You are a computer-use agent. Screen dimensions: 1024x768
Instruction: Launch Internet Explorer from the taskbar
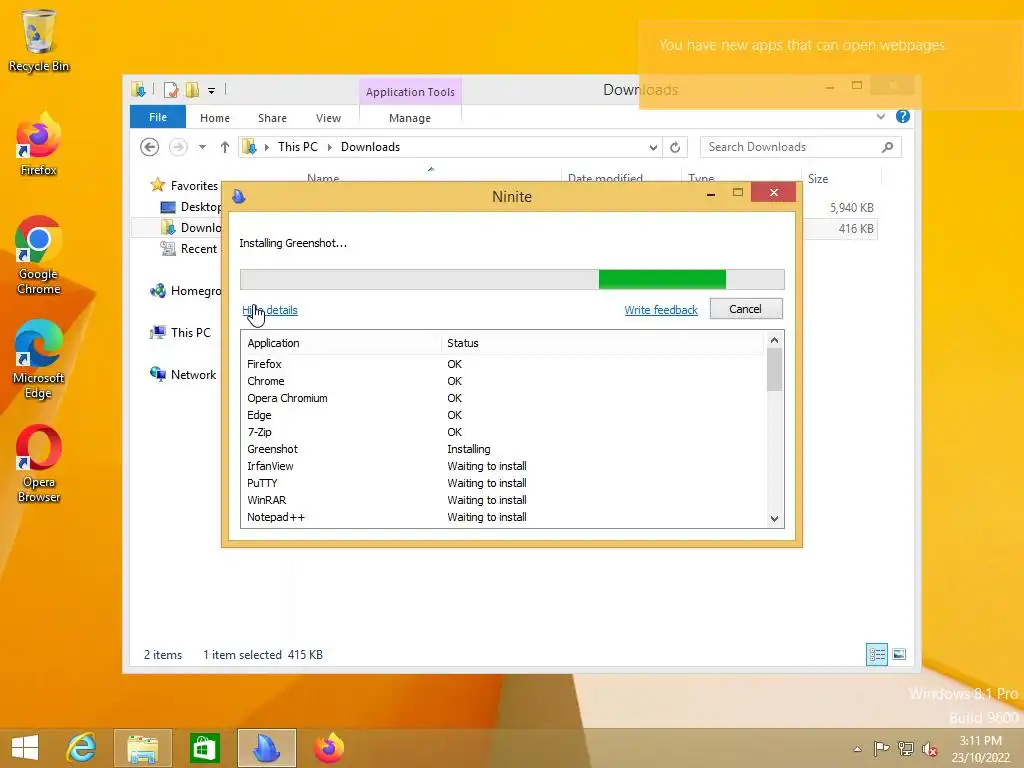pos(82,748)
